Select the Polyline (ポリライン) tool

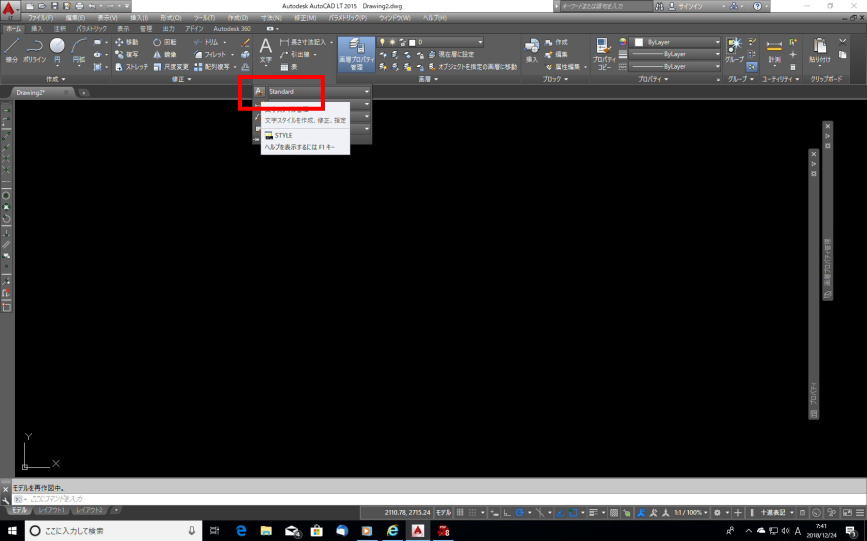tap(35, 50)
